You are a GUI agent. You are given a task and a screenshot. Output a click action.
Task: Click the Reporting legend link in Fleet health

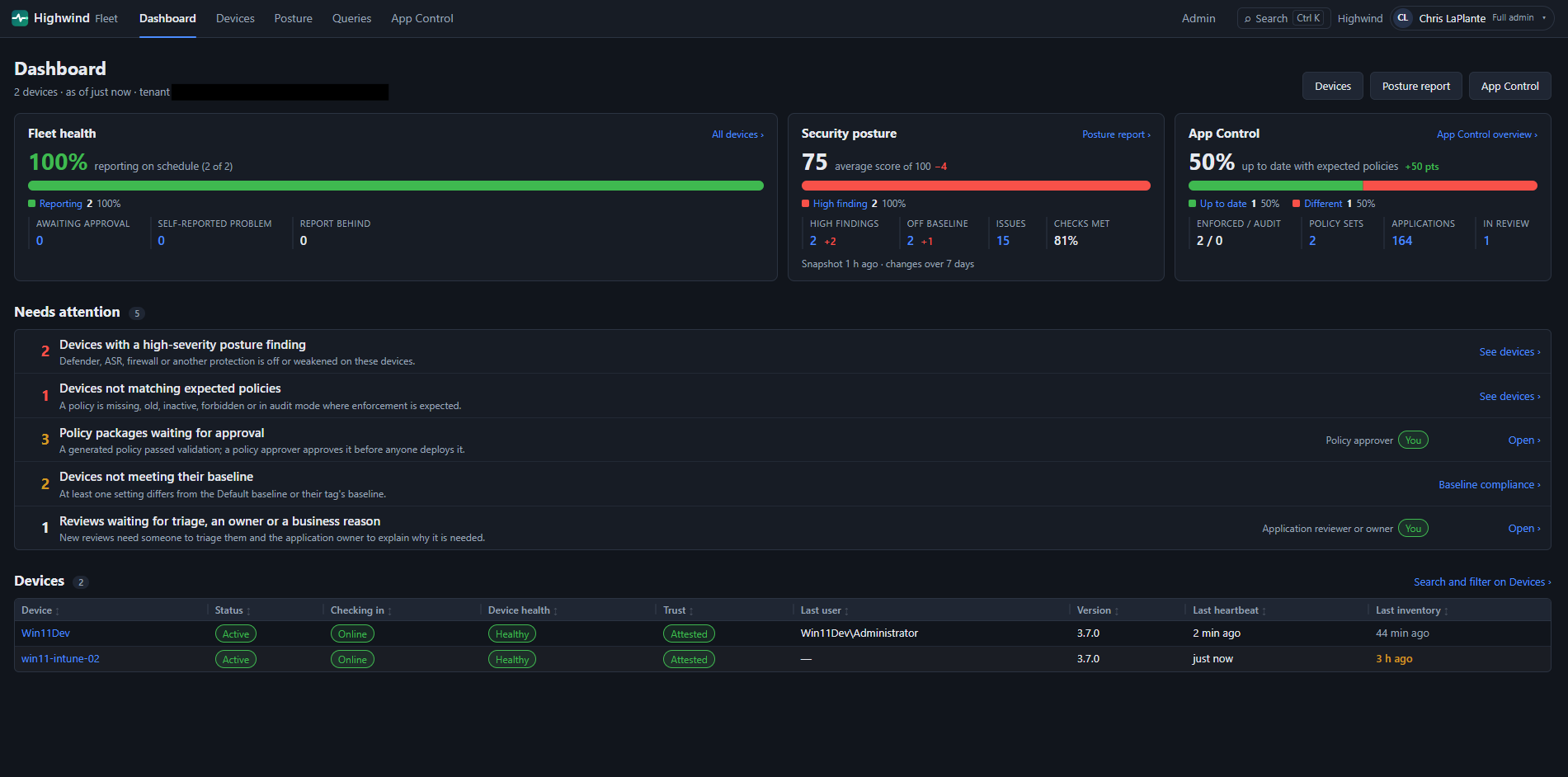(x=61, y=204)
